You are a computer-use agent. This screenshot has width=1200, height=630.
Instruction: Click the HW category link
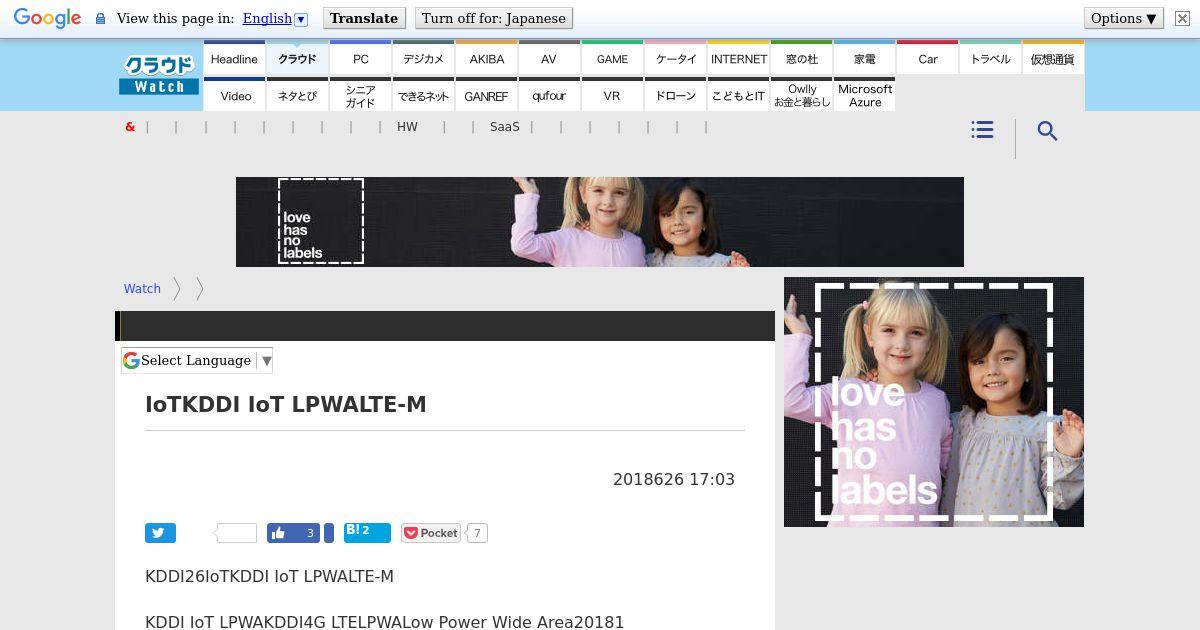tap(407, 127)
